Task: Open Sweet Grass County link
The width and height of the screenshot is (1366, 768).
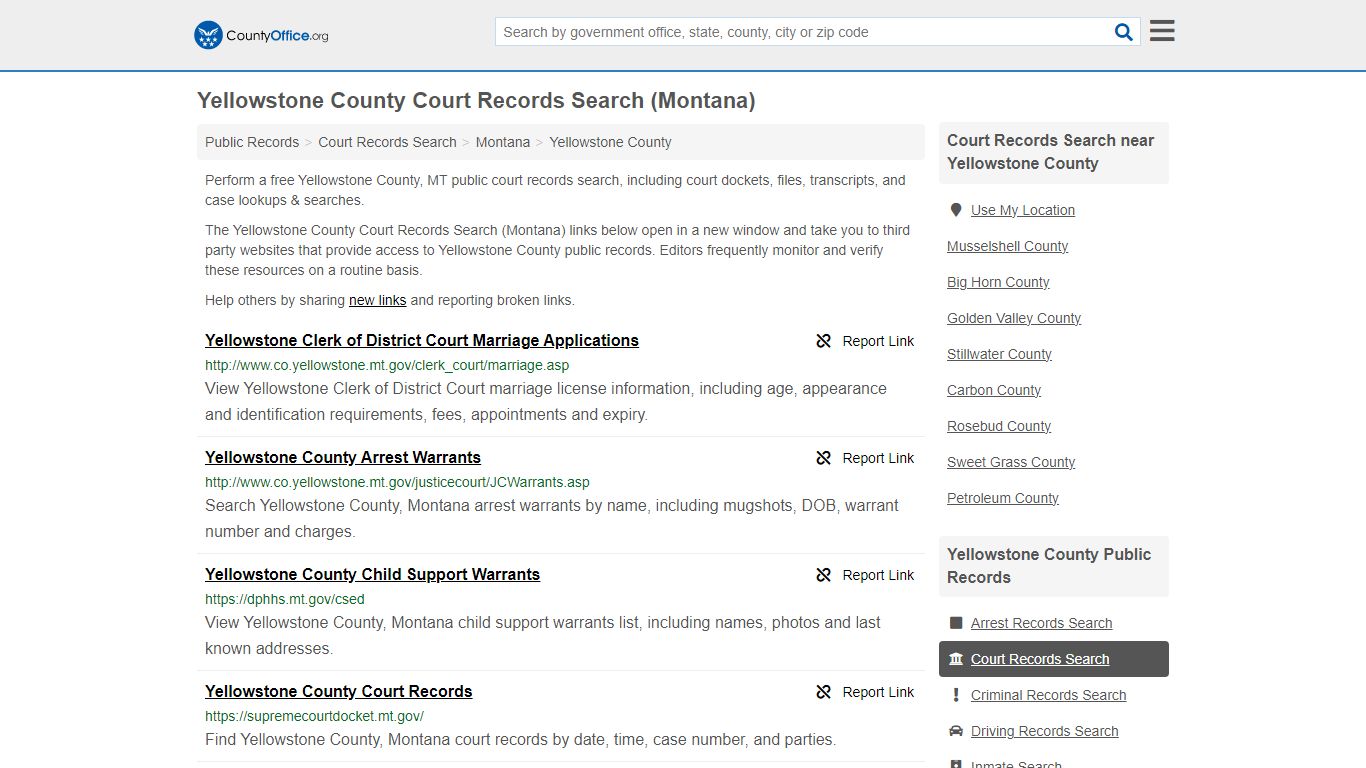Action: point(1011,462)
